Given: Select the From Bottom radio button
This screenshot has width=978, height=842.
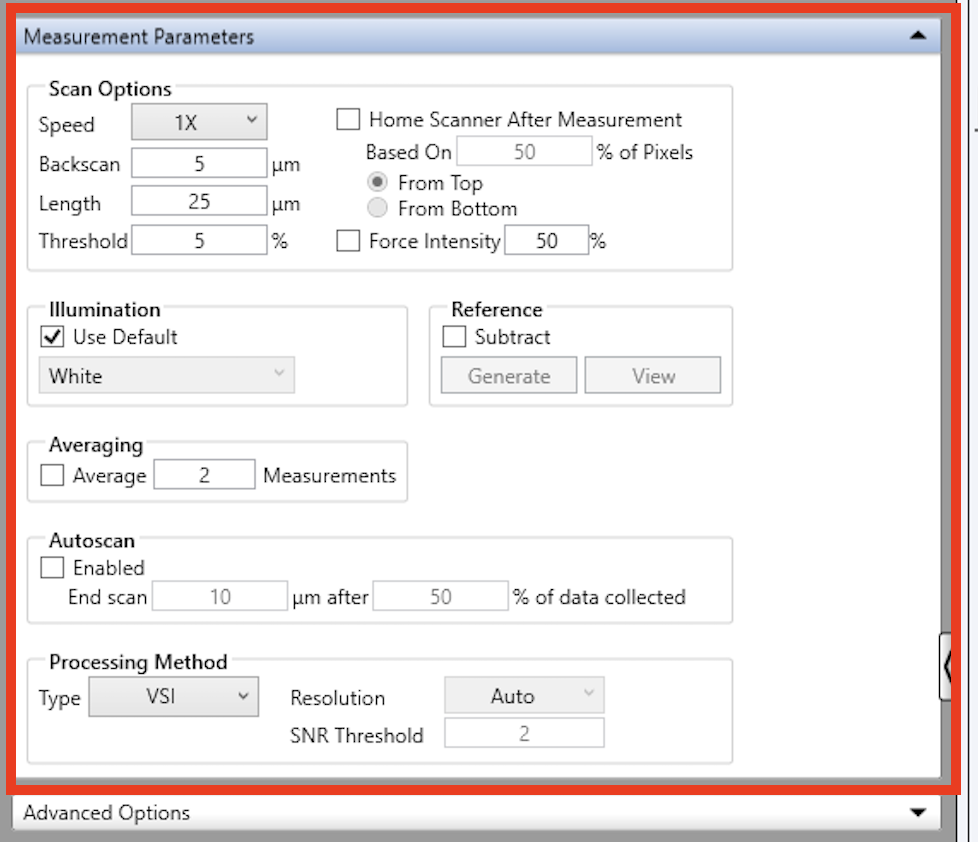Looking at the screenshot, I should (378, 209).
